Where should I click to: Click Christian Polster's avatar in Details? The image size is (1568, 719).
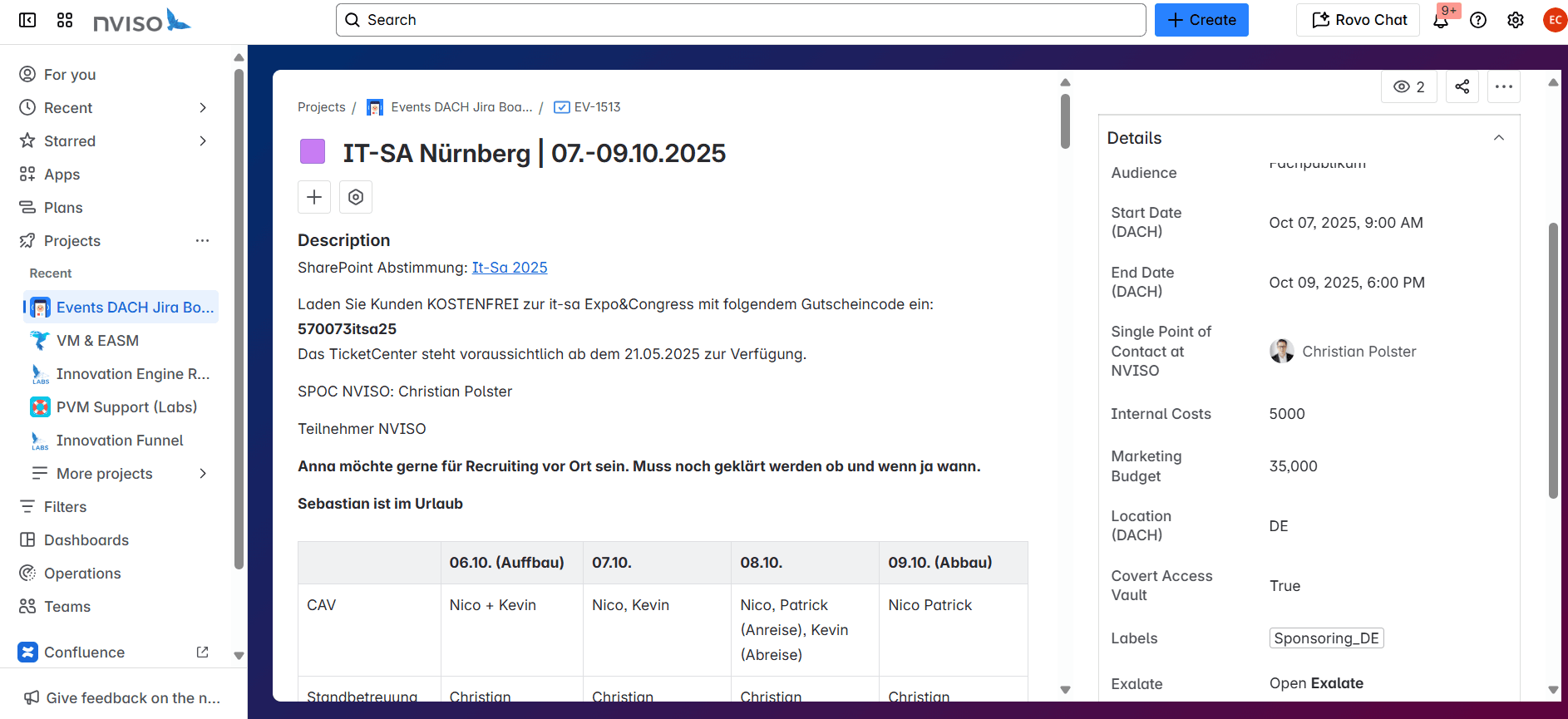click(x=1282, y=352)
